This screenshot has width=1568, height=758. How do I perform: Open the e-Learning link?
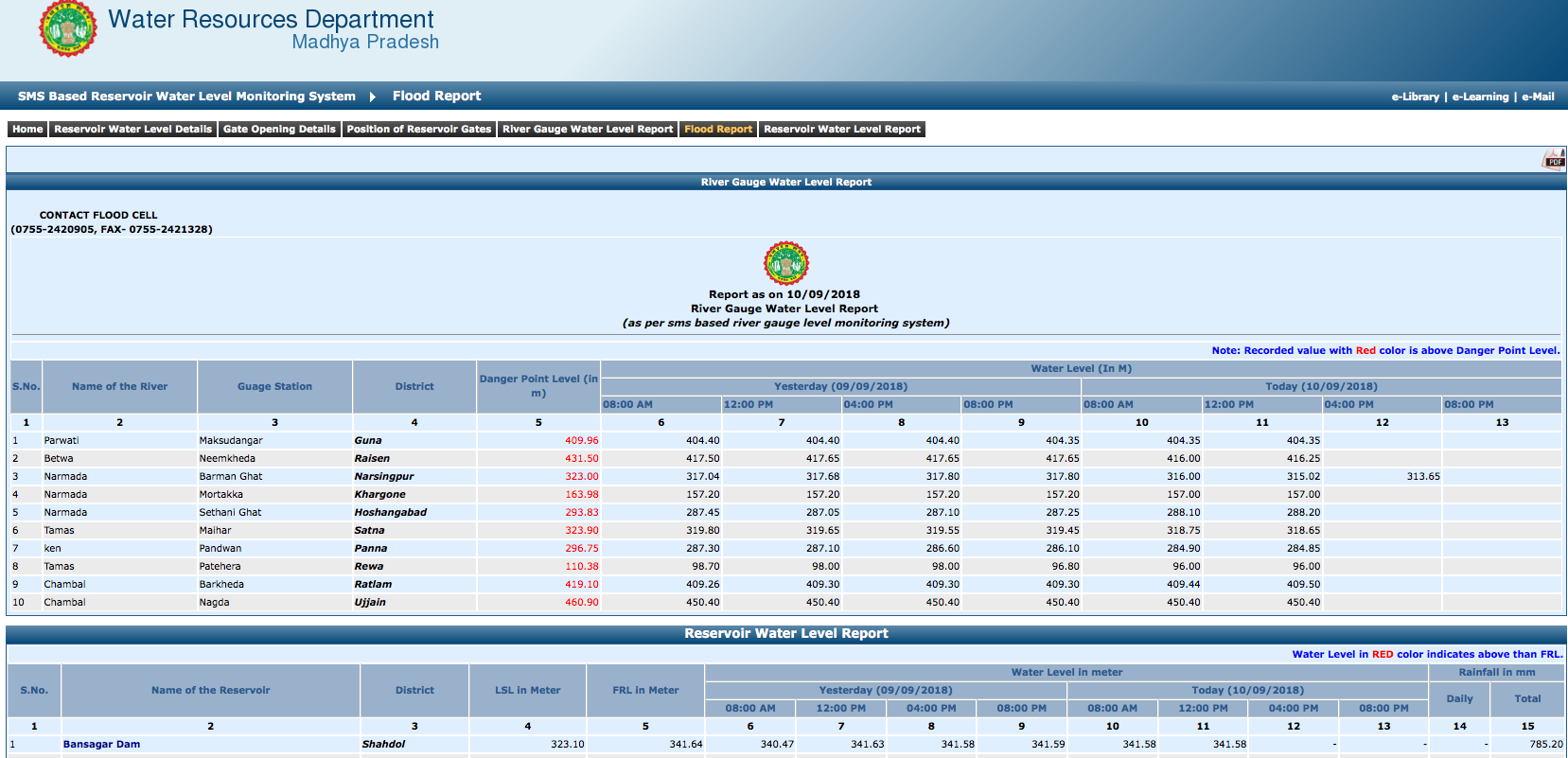point(1480,97)
